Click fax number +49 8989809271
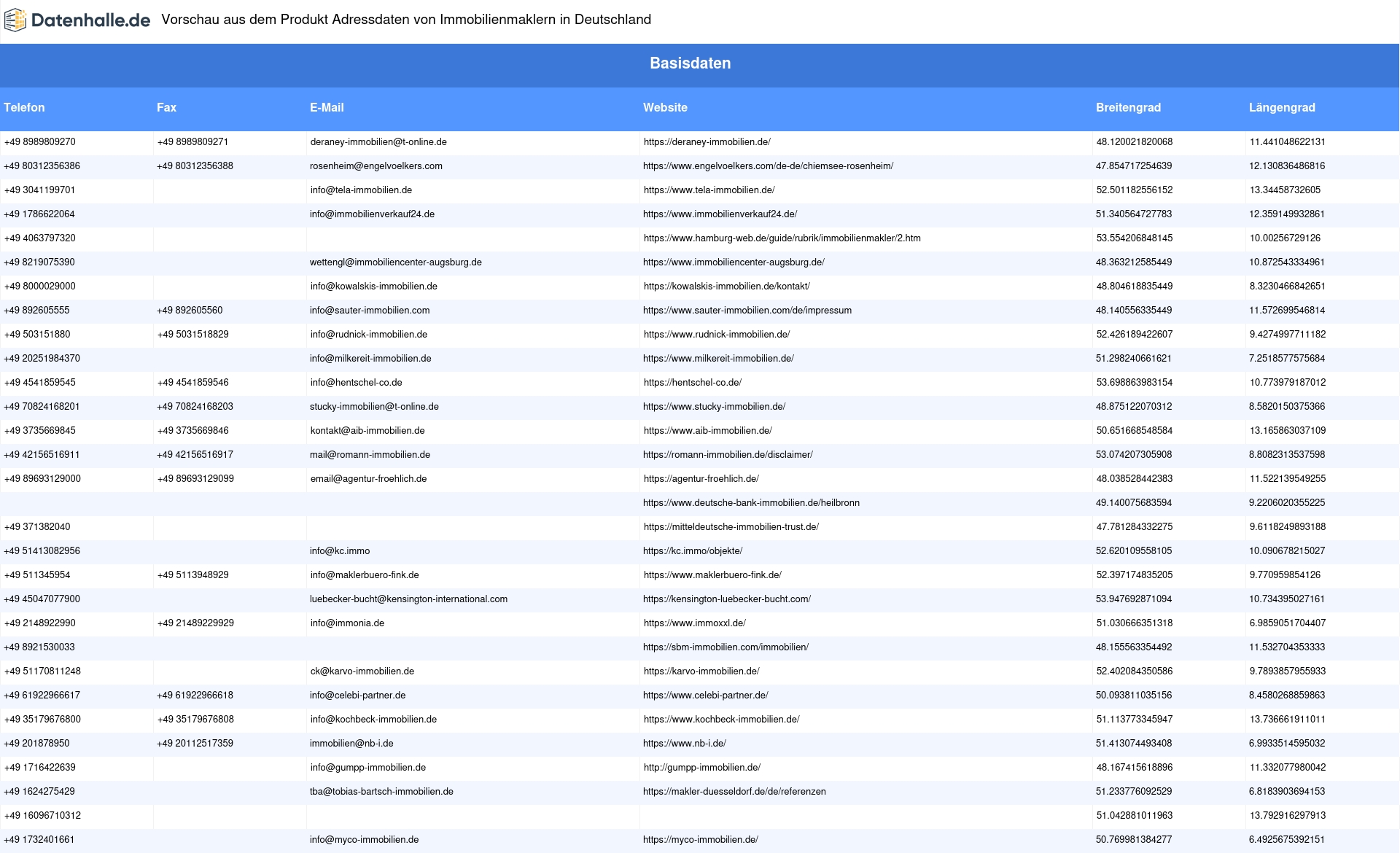 [192, 142]
